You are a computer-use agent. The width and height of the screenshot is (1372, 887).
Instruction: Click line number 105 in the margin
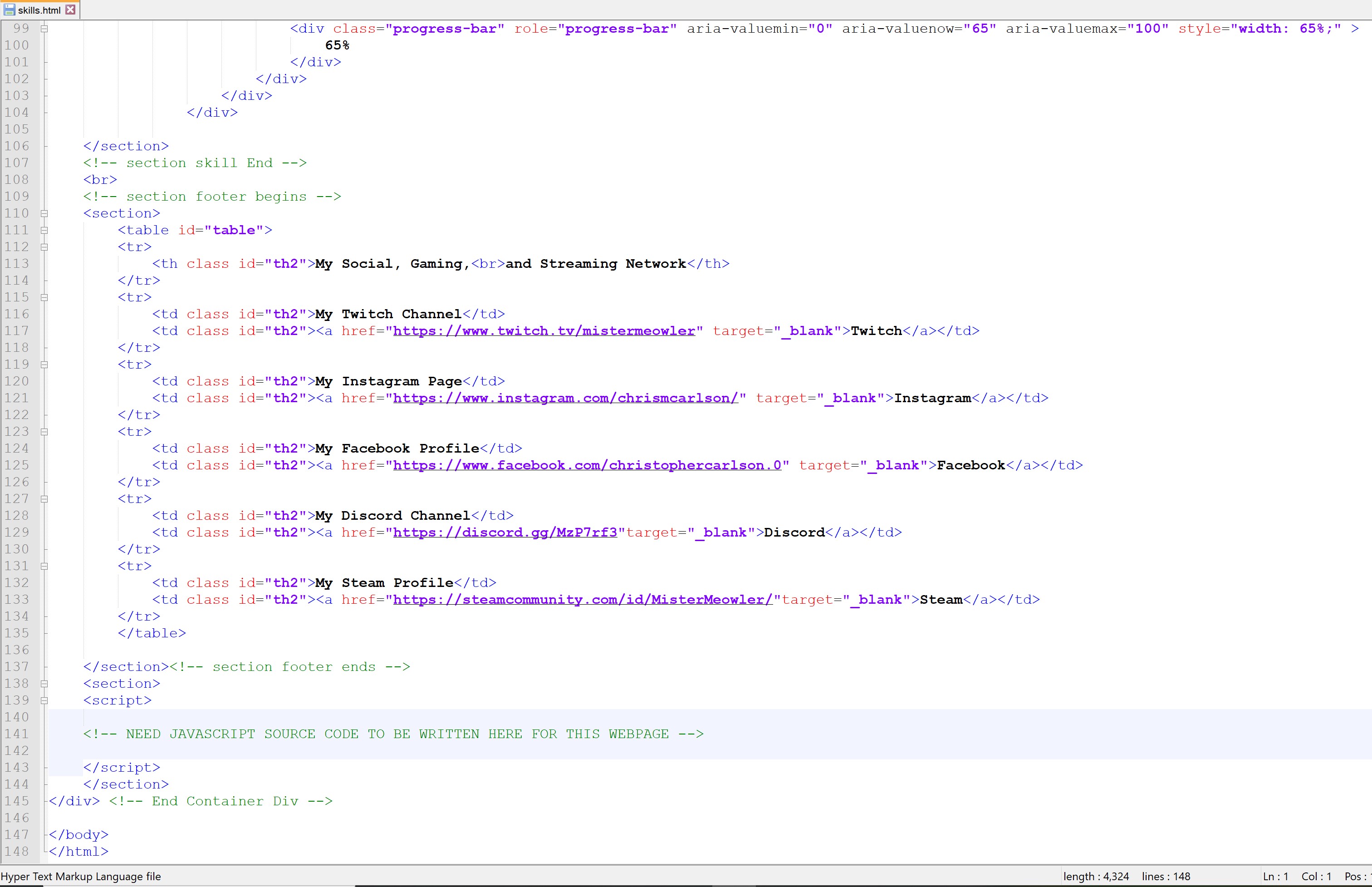tap(17, 129)
